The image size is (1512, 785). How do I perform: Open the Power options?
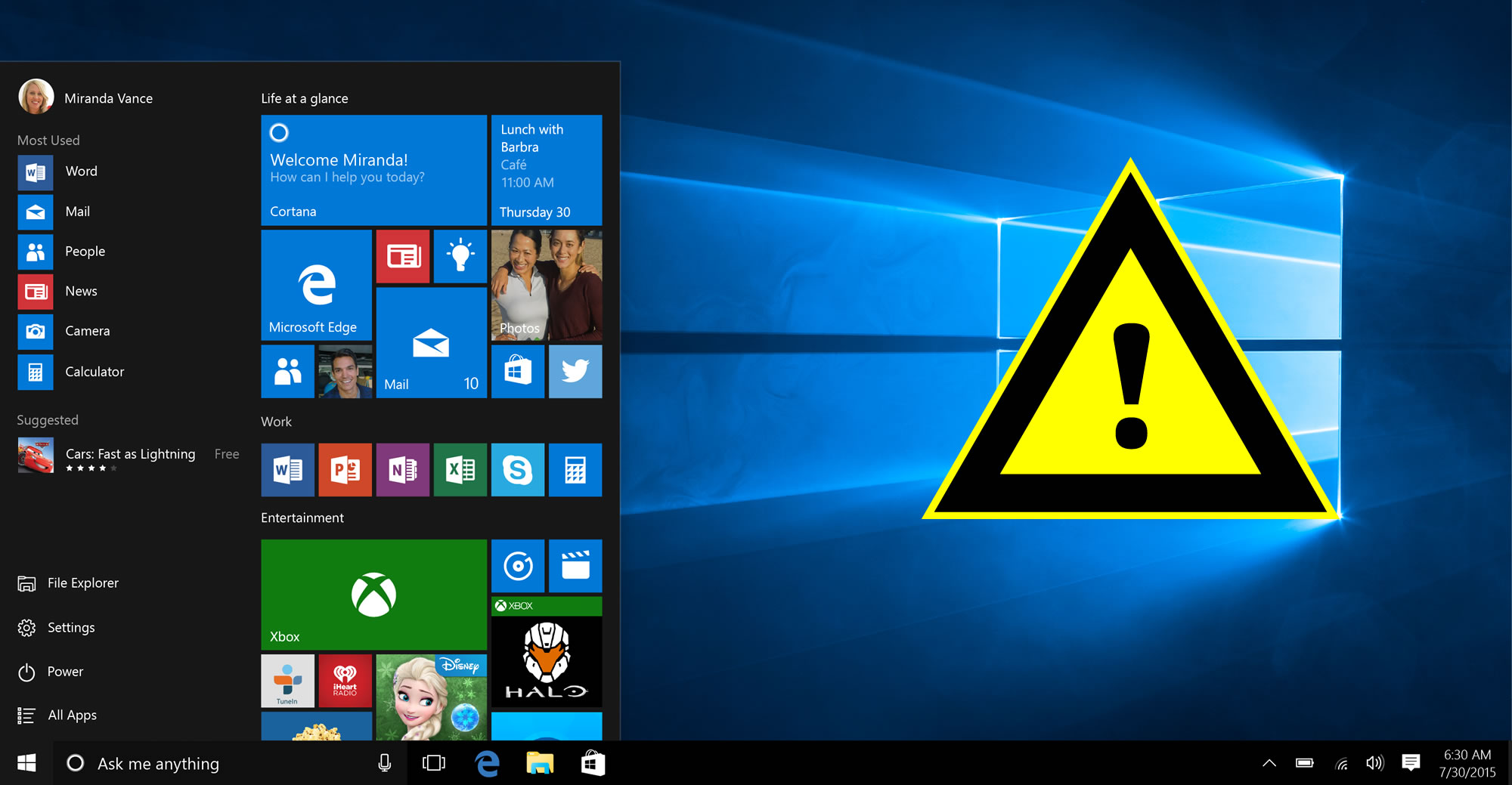[51, 672]
